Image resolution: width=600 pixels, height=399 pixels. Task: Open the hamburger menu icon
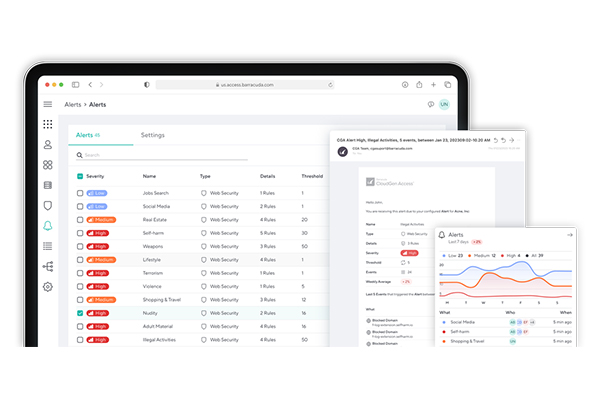click(x=48, y=104)
